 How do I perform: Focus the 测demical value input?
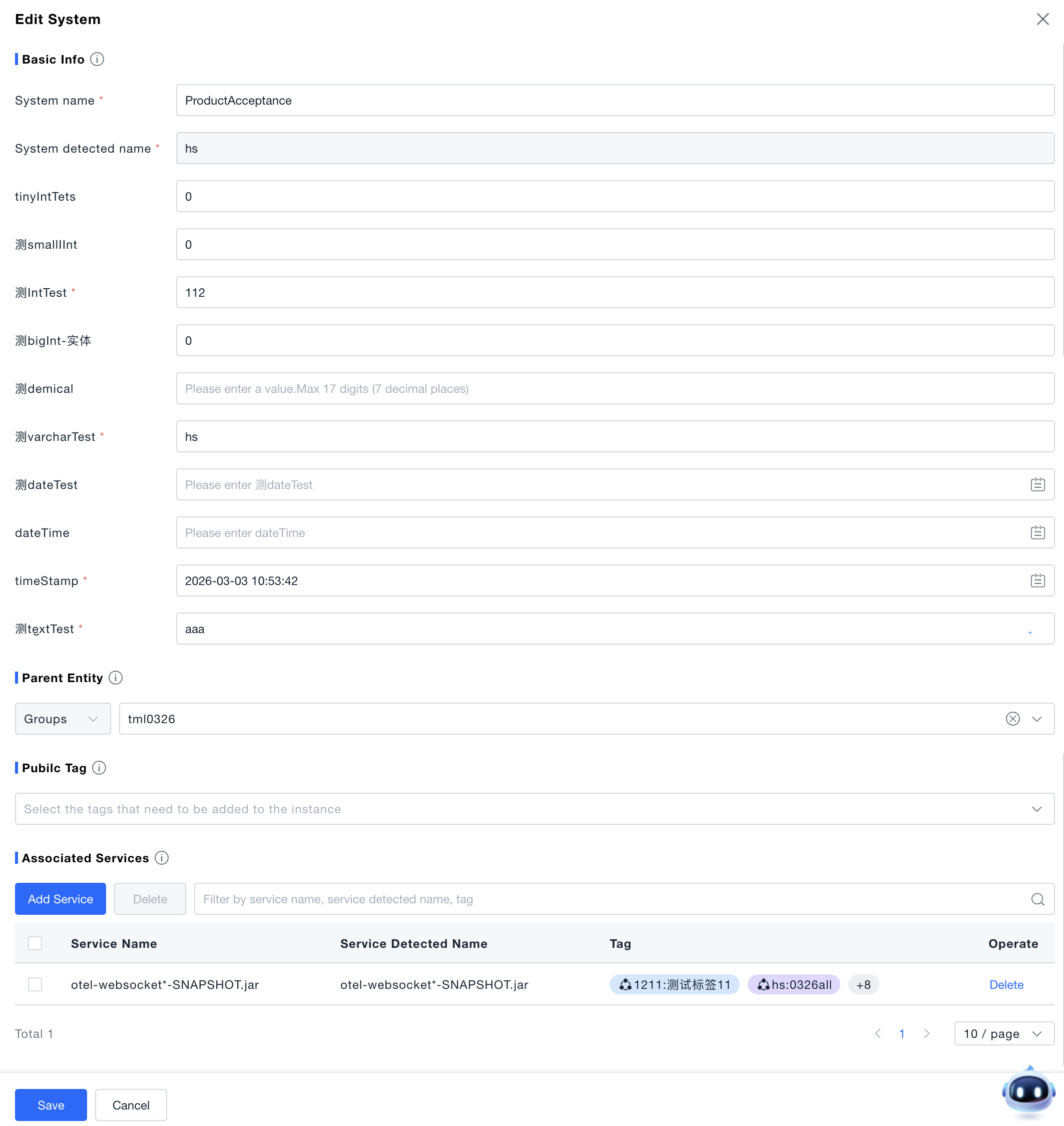coord(615,388)
